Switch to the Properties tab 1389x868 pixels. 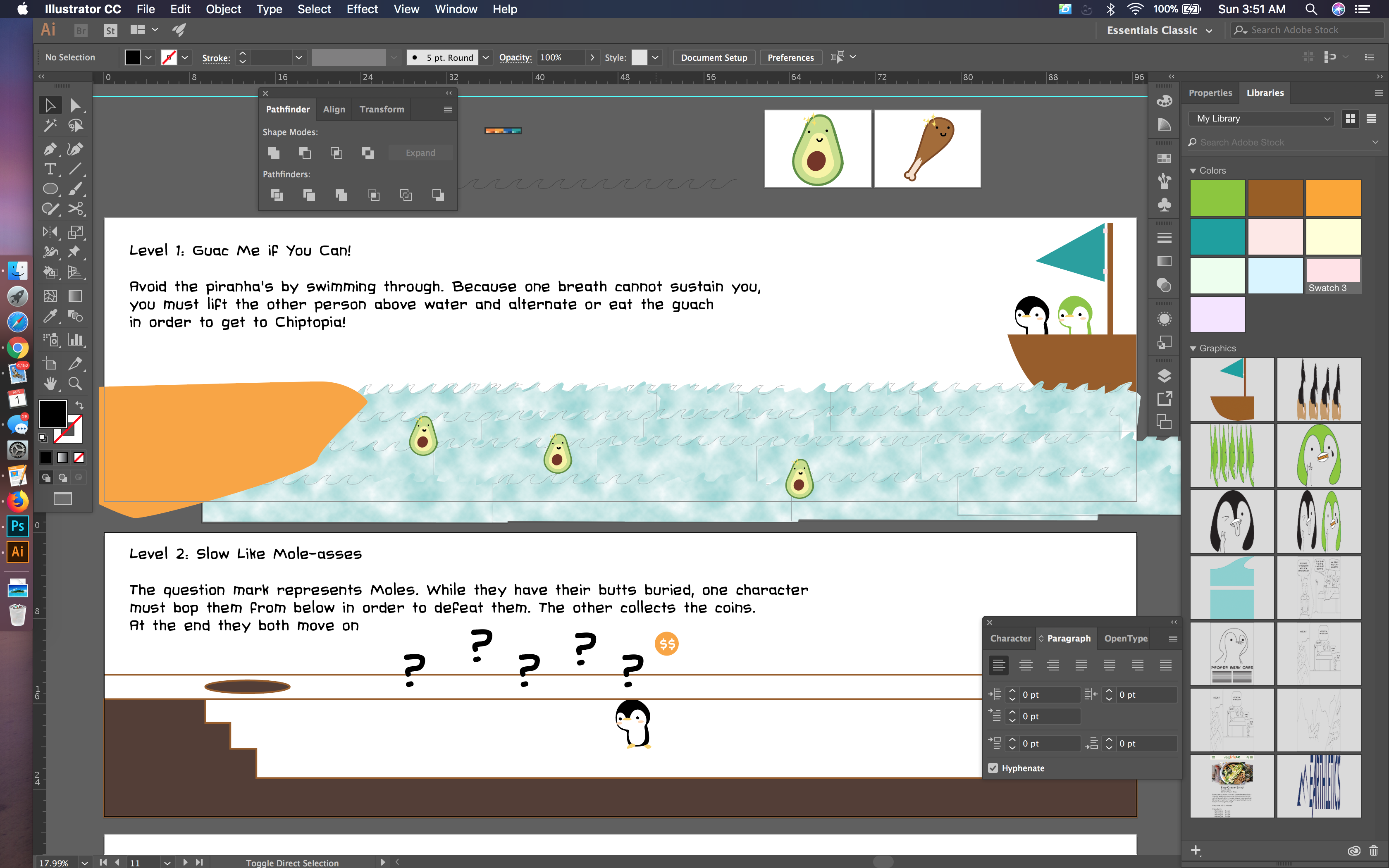pos(1210,93)
